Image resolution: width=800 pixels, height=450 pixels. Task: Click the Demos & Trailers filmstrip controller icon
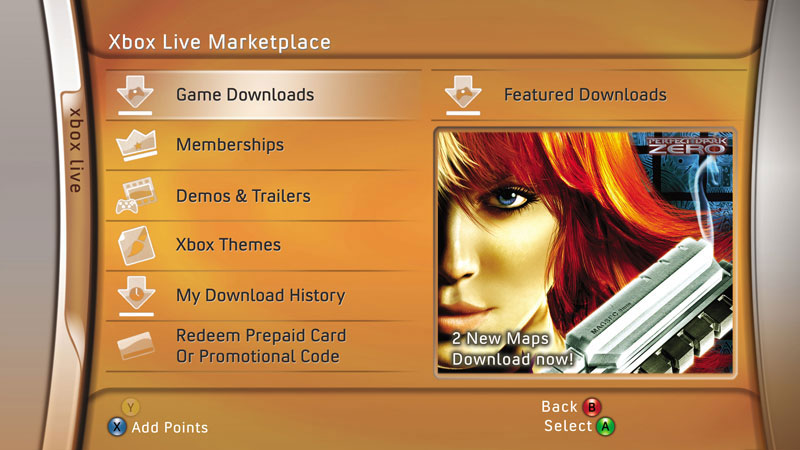135,195
